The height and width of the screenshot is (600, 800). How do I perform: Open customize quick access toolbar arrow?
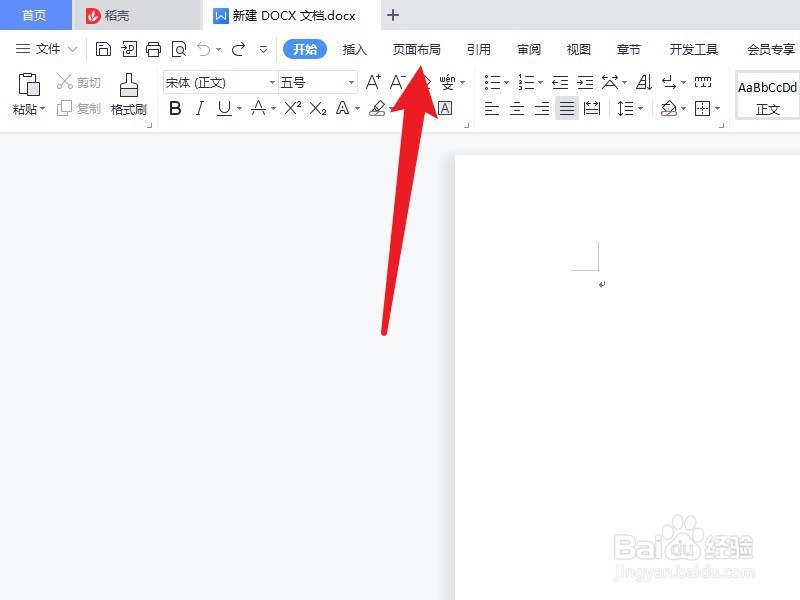click(x=263, y=49)
